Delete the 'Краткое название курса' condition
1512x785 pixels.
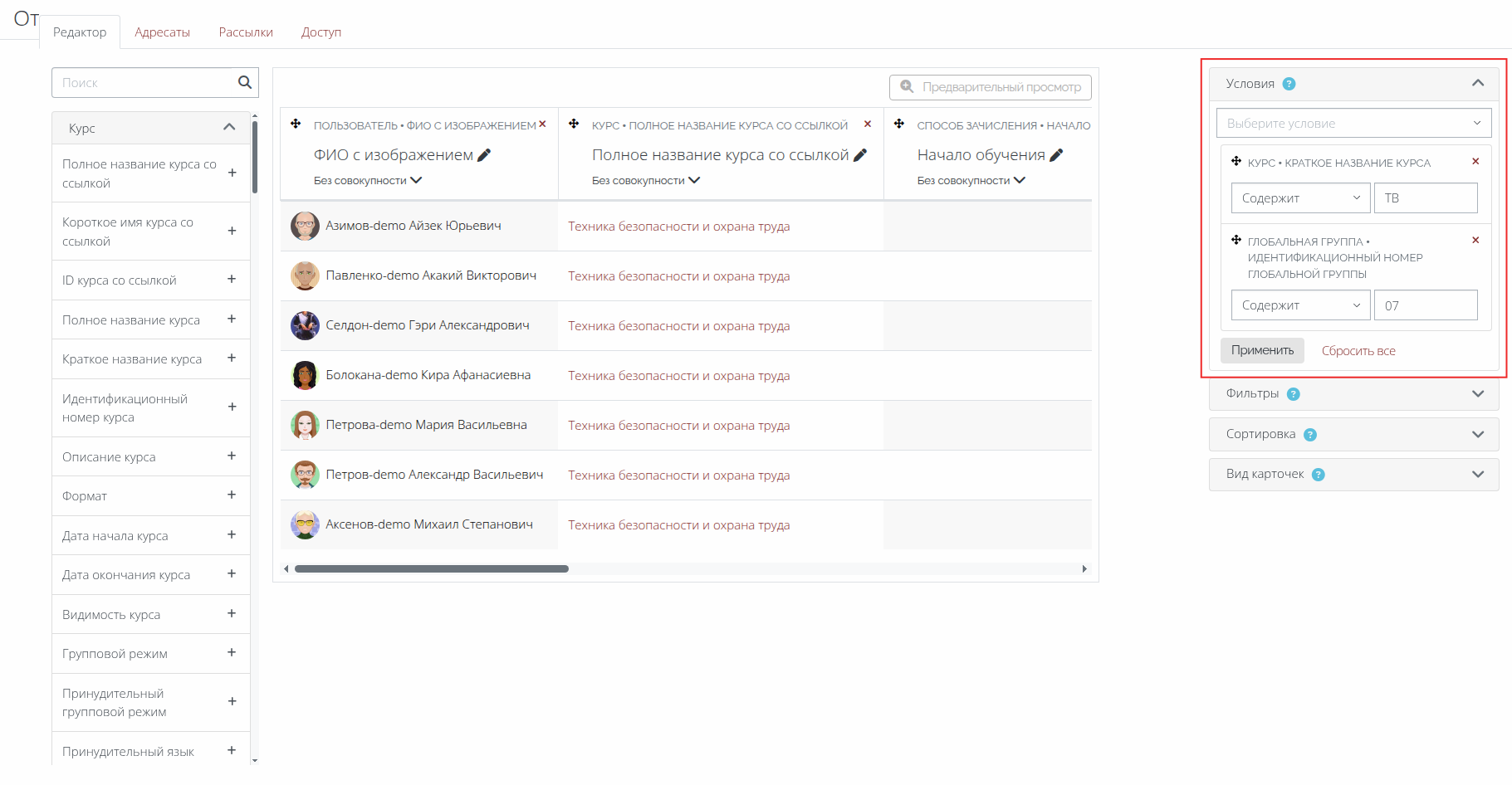coord(1475,162)
